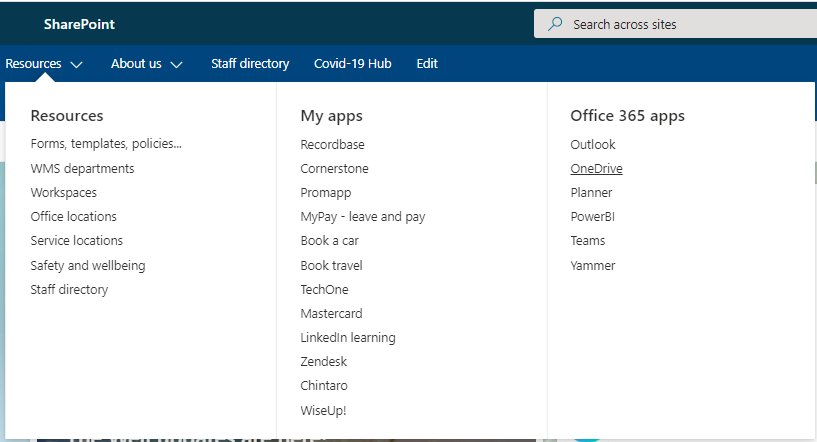Viewport: 817px width, 442px height.
Task: Launch Recordbase app link
Action: [332, 144]
